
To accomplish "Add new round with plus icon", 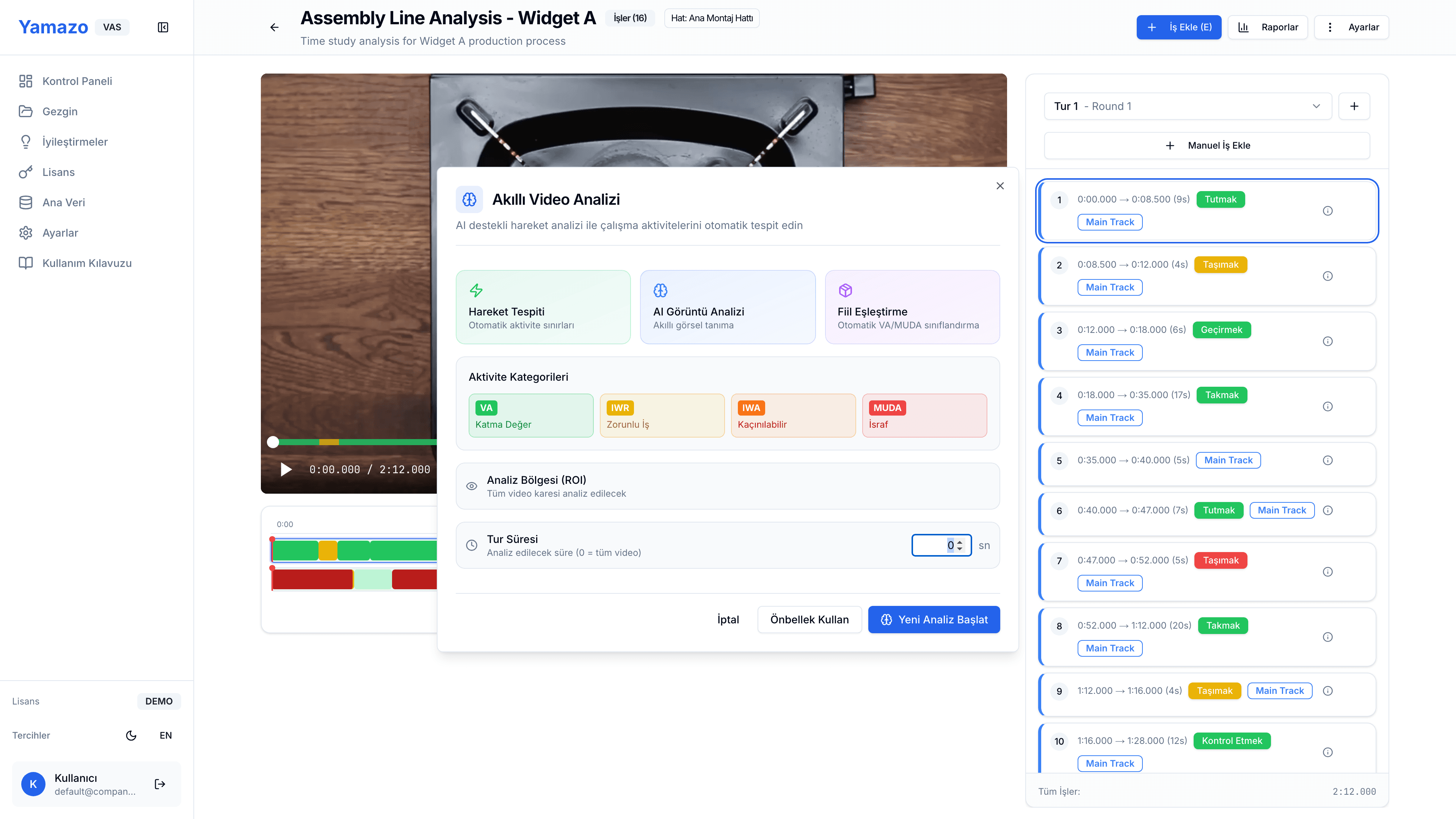I will pos(1354,106).
